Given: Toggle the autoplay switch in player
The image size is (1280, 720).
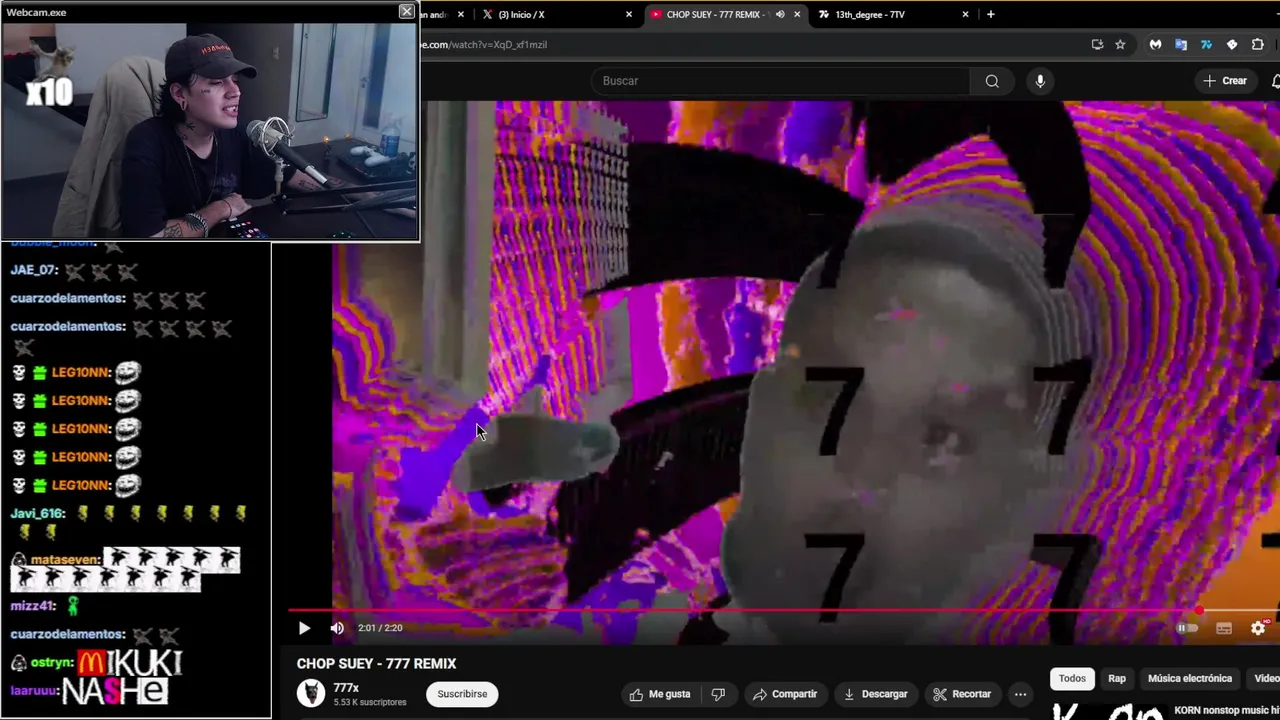Looking at the screenshot, I should point(1187,628).
